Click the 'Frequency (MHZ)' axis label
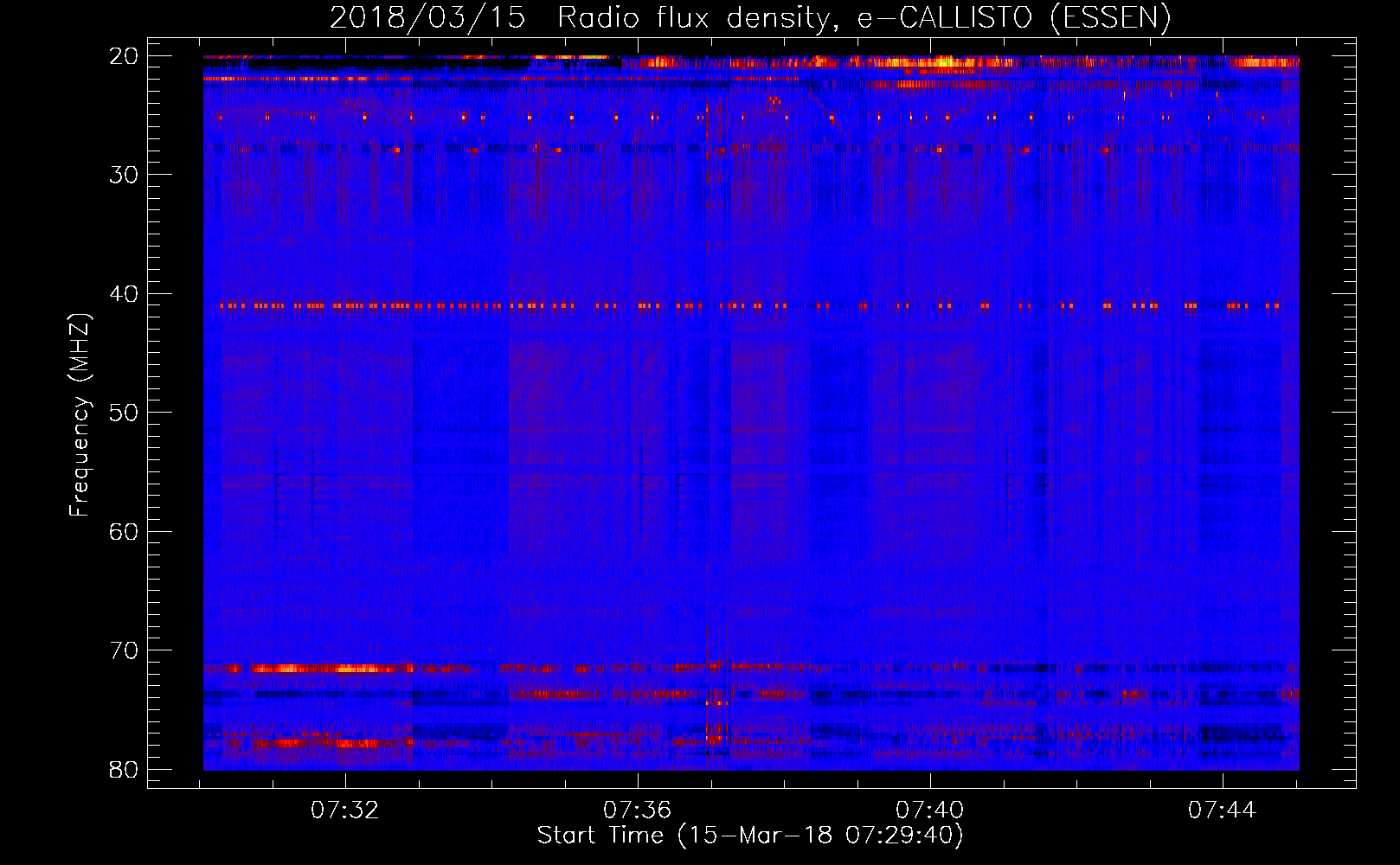1400x865 pixels. (x=80, y=415)
